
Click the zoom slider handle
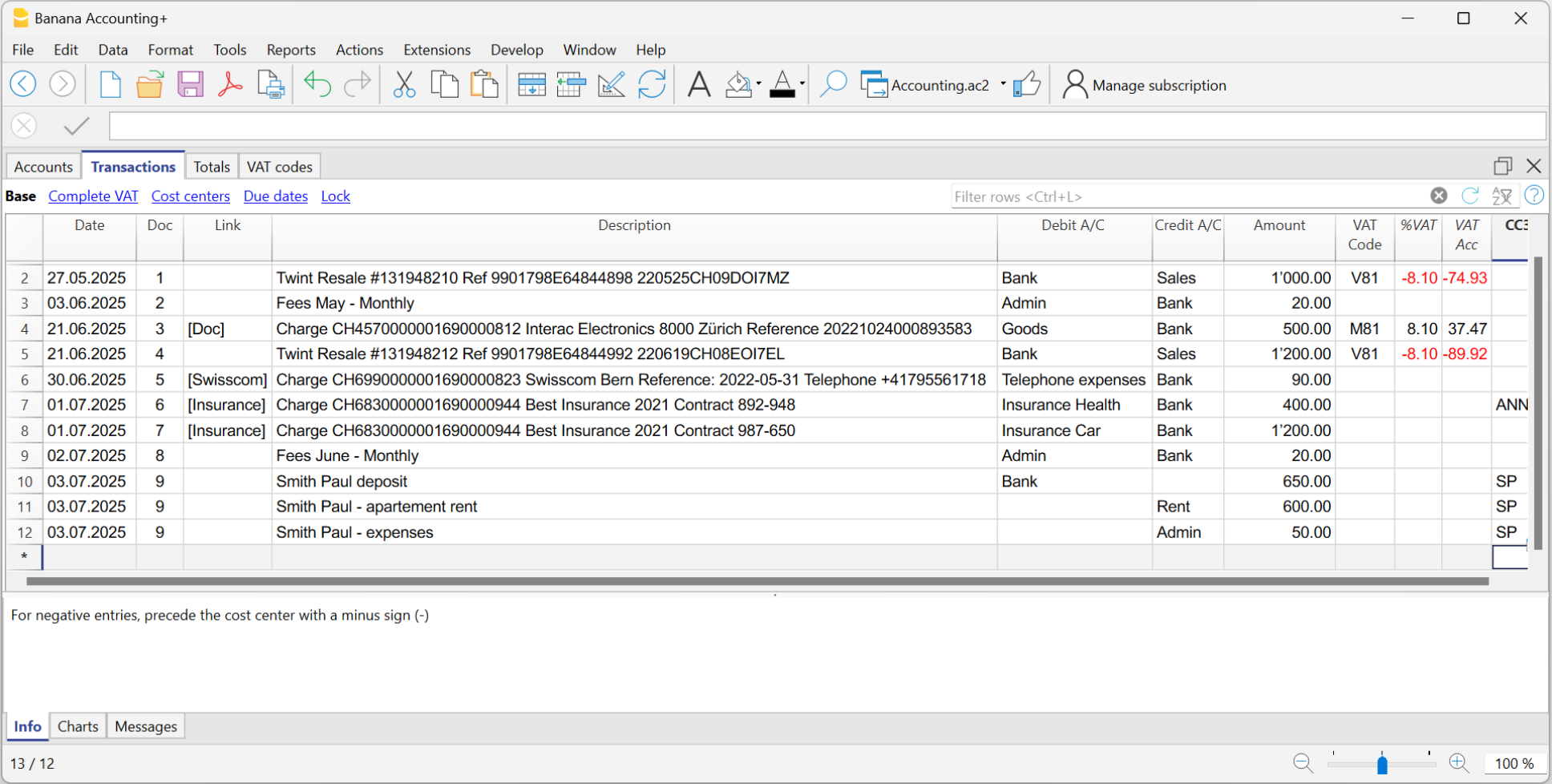[x=1382, y=764]
